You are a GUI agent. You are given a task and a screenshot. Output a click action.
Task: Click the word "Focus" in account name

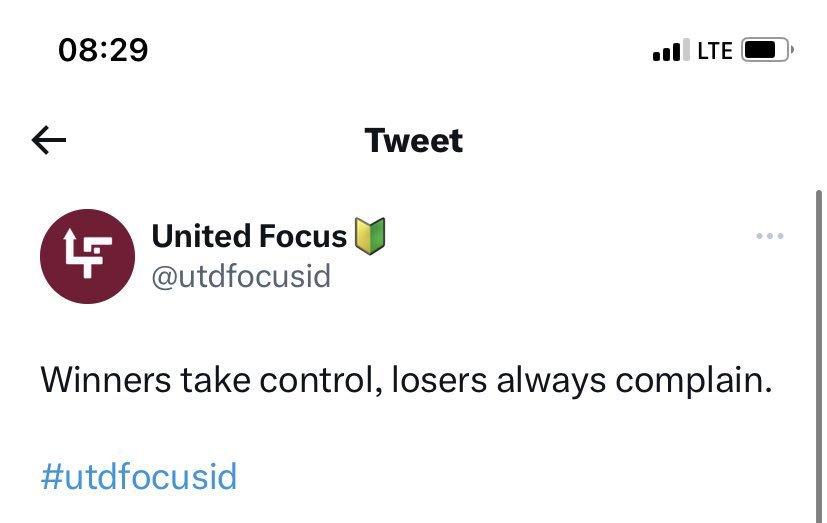pyautogui.click(x=303, y=236)
